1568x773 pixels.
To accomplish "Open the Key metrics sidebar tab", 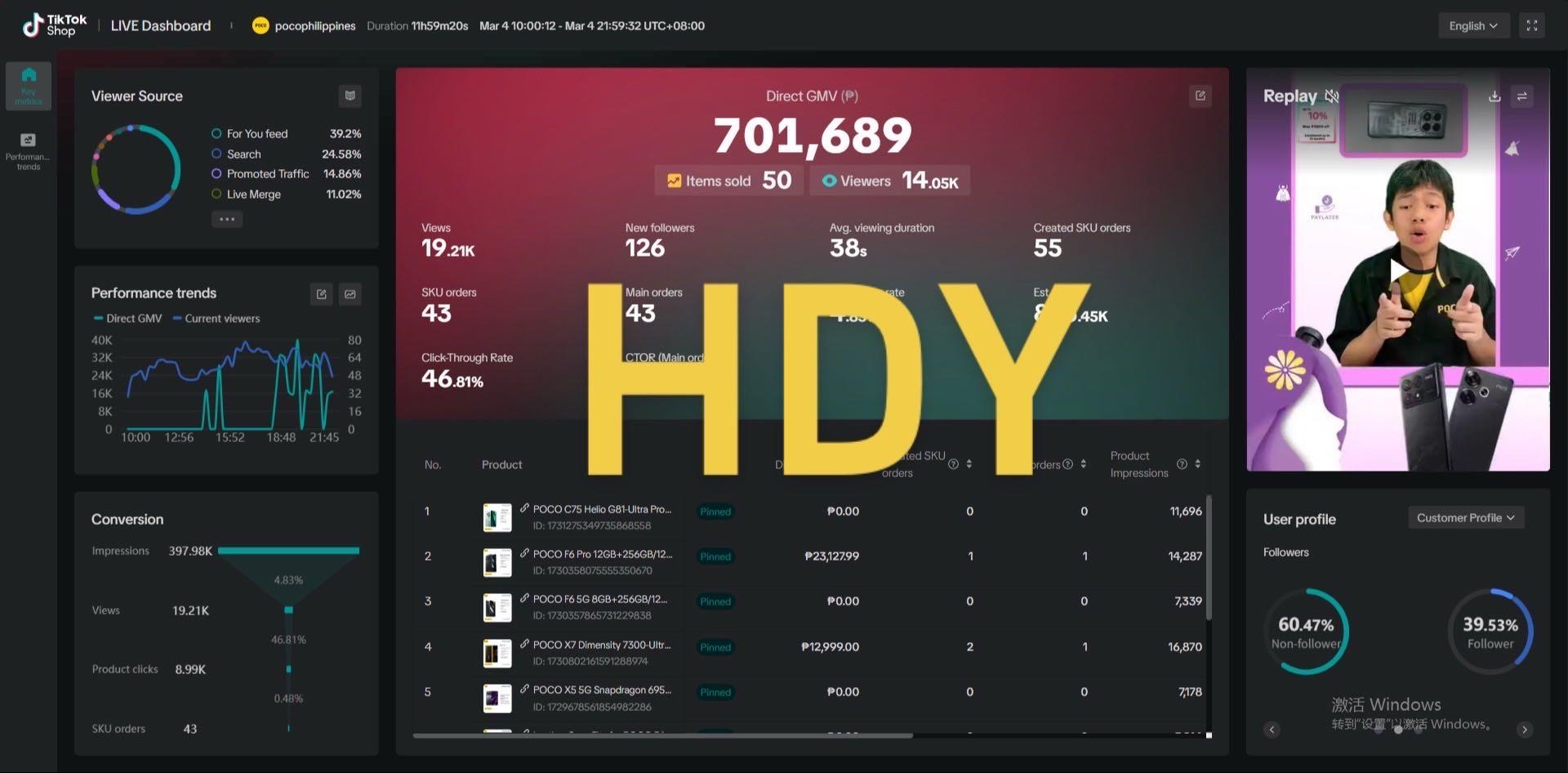I will (29, 86).
